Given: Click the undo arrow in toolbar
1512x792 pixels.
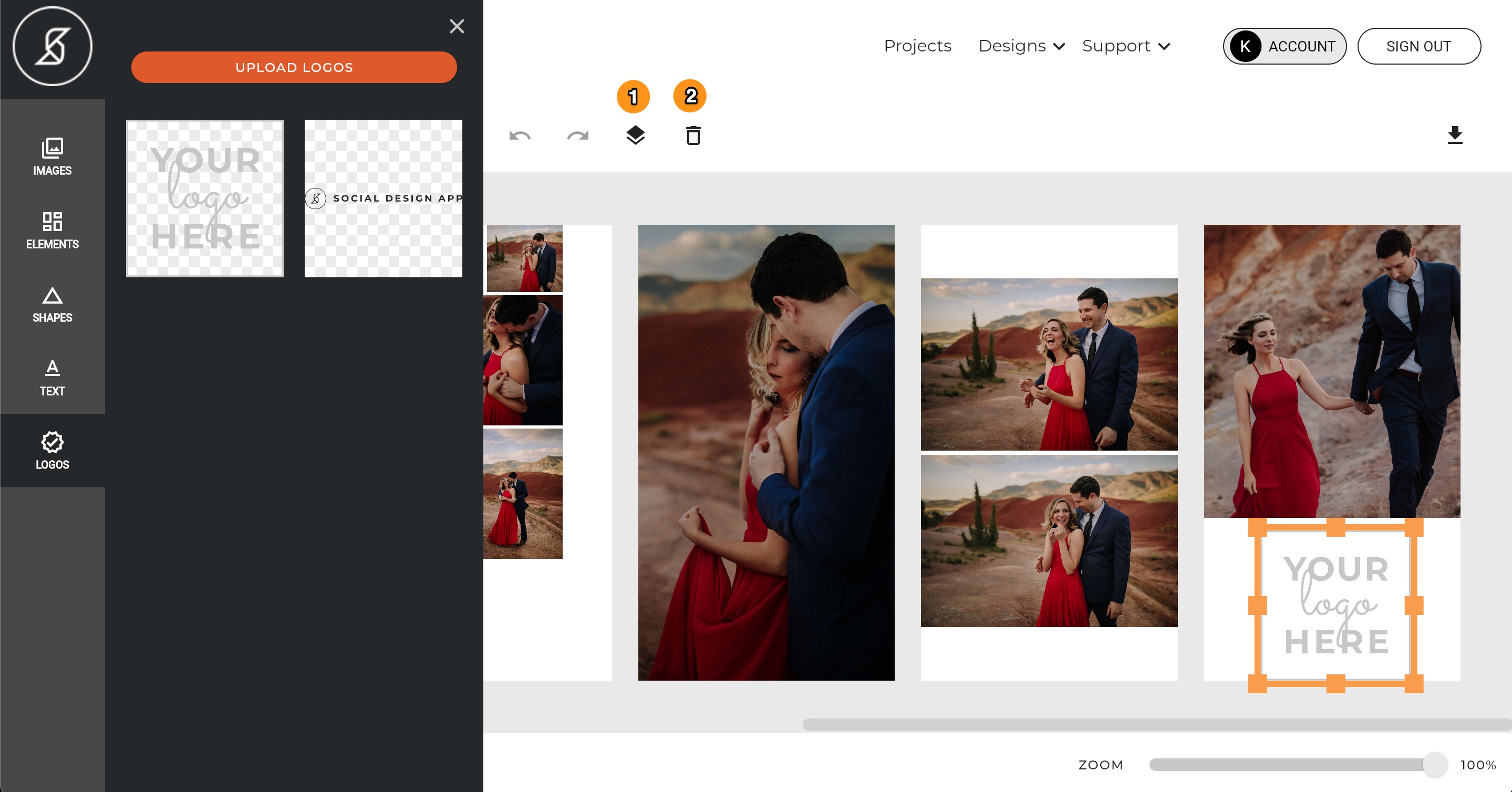Looking at the screenshot, I should point(520,136).
